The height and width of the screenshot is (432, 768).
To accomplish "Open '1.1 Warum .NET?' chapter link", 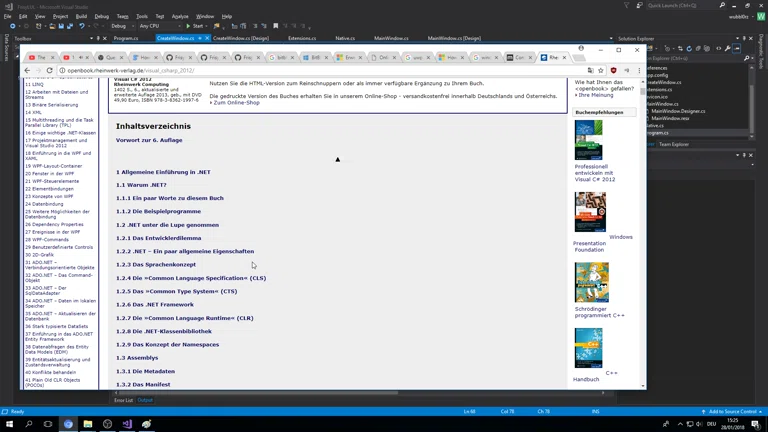I will click(141, 185).
